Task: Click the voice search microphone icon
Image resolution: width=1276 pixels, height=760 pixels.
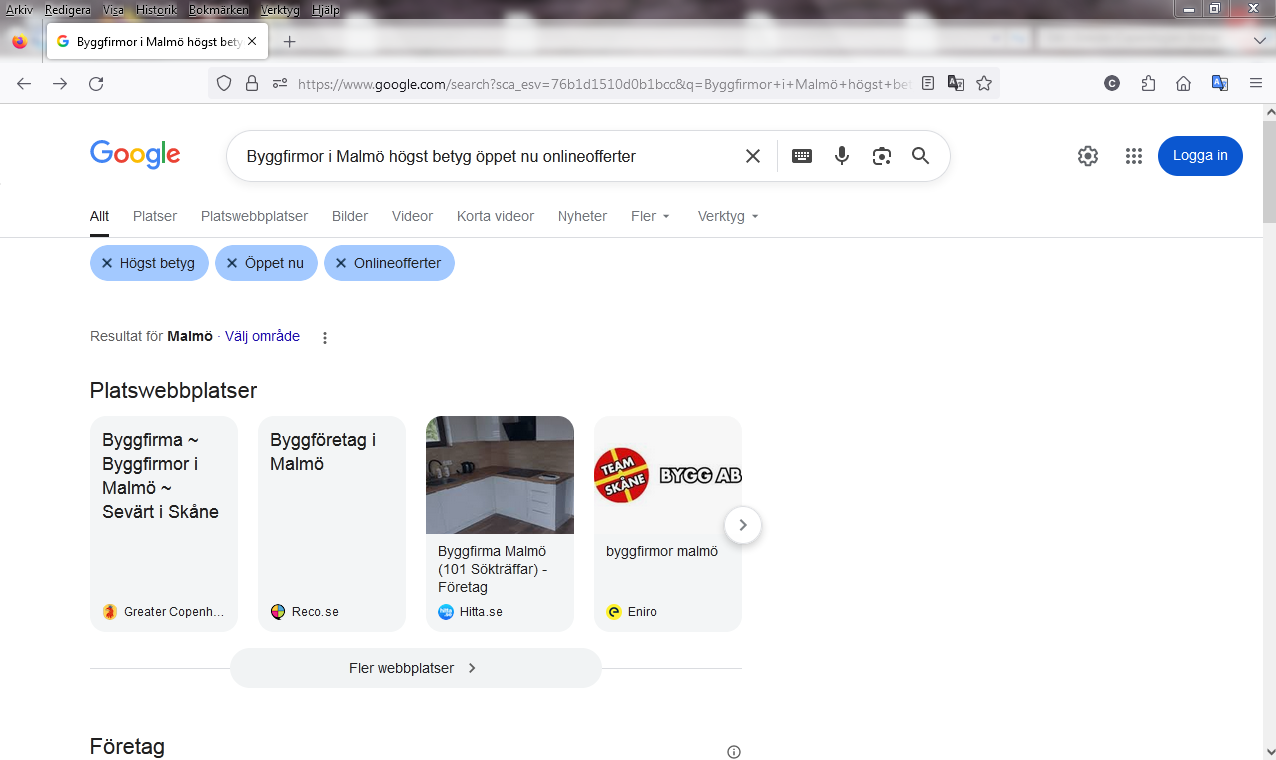Action: [842, 156]
